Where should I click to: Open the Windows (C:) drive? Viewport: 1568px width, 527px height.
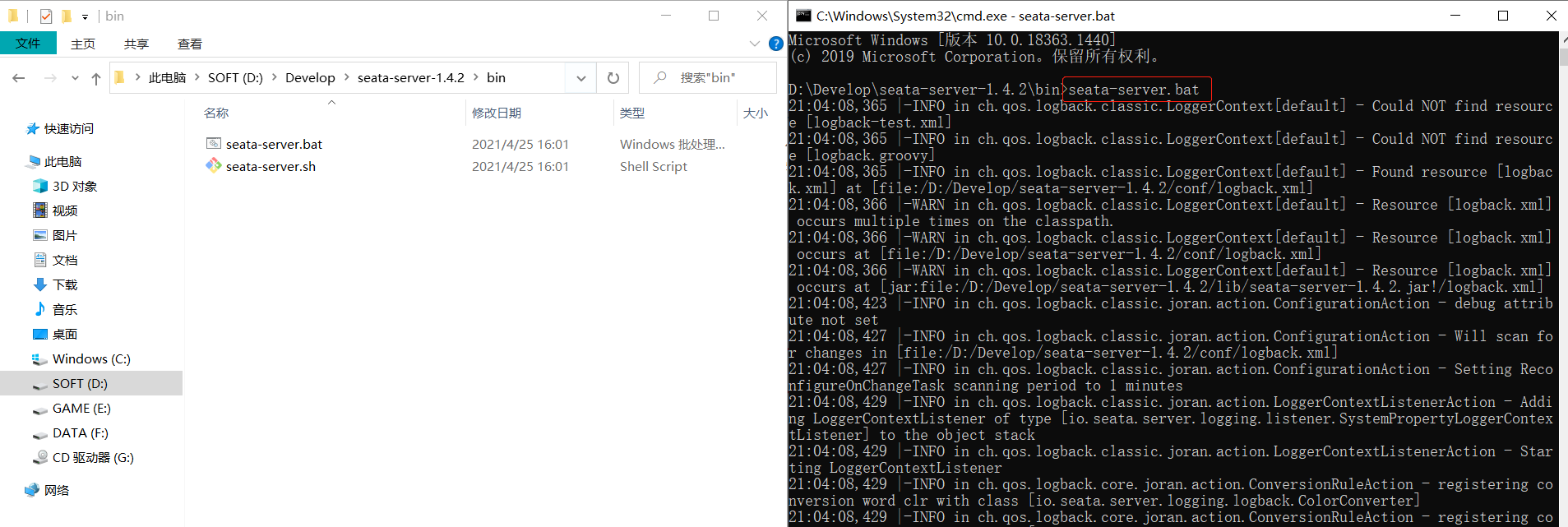point(91,358)
